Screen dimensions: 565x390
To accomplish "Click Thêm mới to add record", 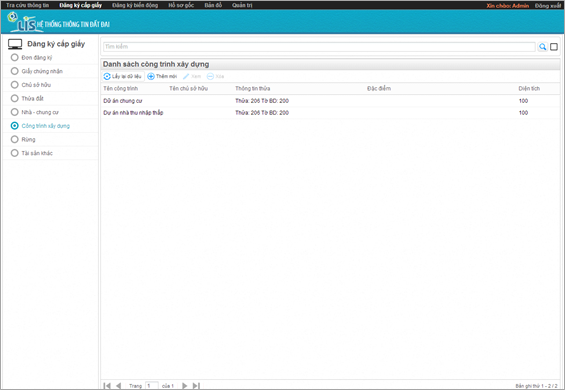I will pyautogui.click(x=162, y=76).
